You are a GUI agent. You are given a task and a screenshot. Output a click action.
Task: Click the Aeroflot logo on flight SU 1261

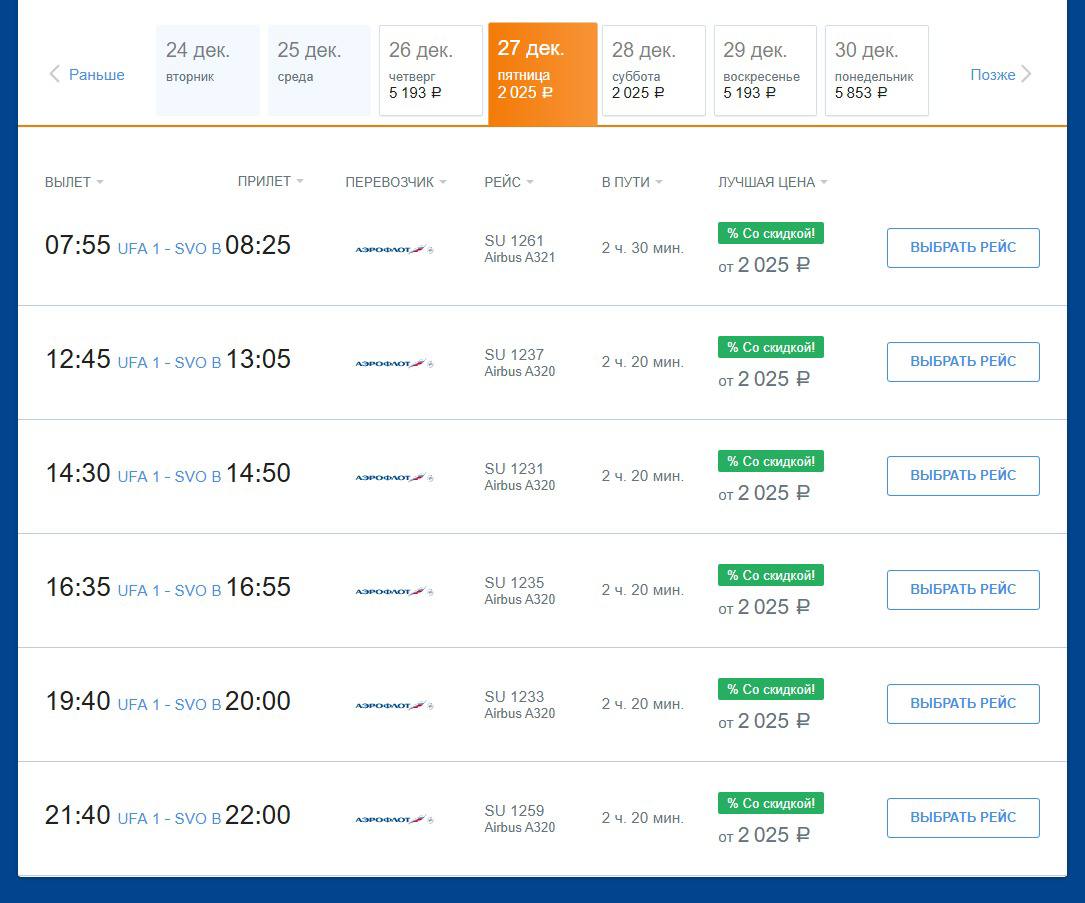(x=394, y=249)
